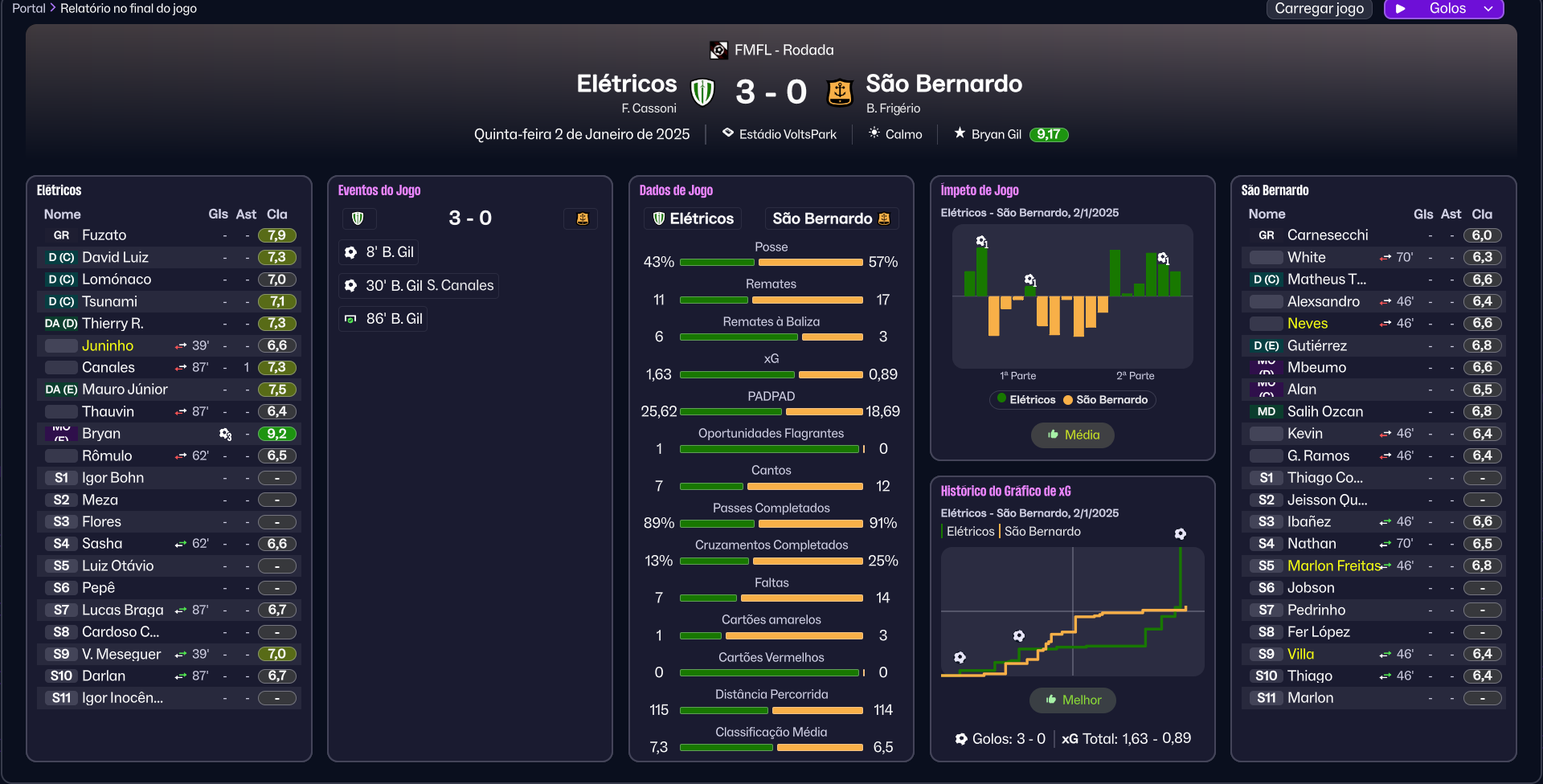The height and width of the screenshot is (784, 1543).
Task: Click the goal ball icon at 8' event
Action: coord(351,252)
